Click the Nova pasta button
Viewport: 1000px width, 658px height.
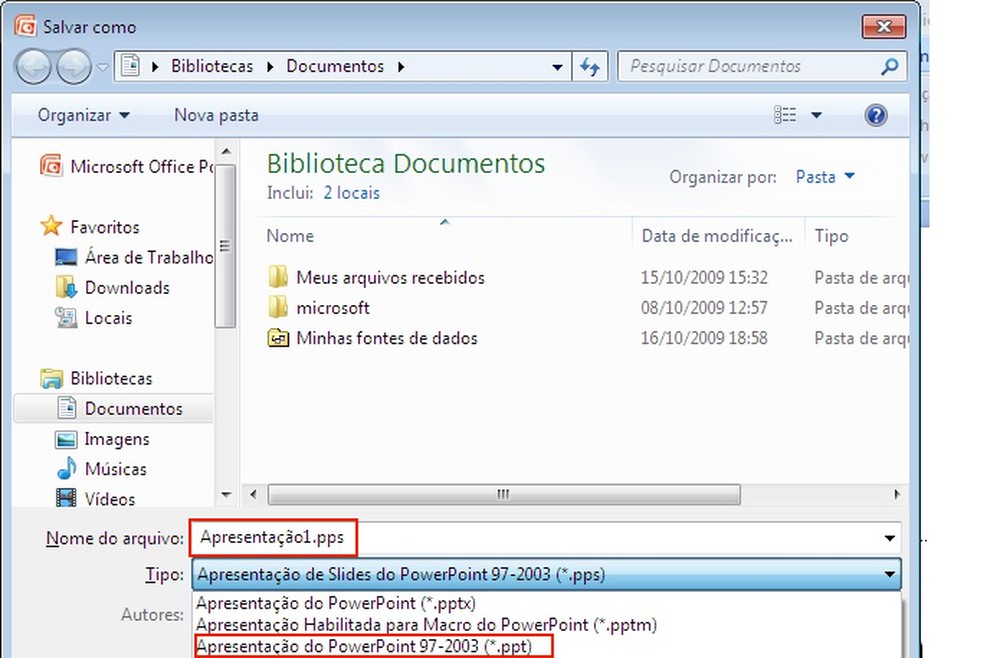[x=216, y=115]
